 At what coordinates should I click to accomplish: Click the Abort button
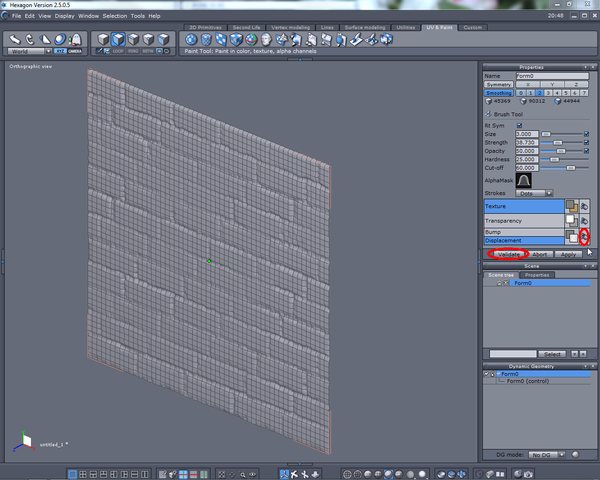540,254
